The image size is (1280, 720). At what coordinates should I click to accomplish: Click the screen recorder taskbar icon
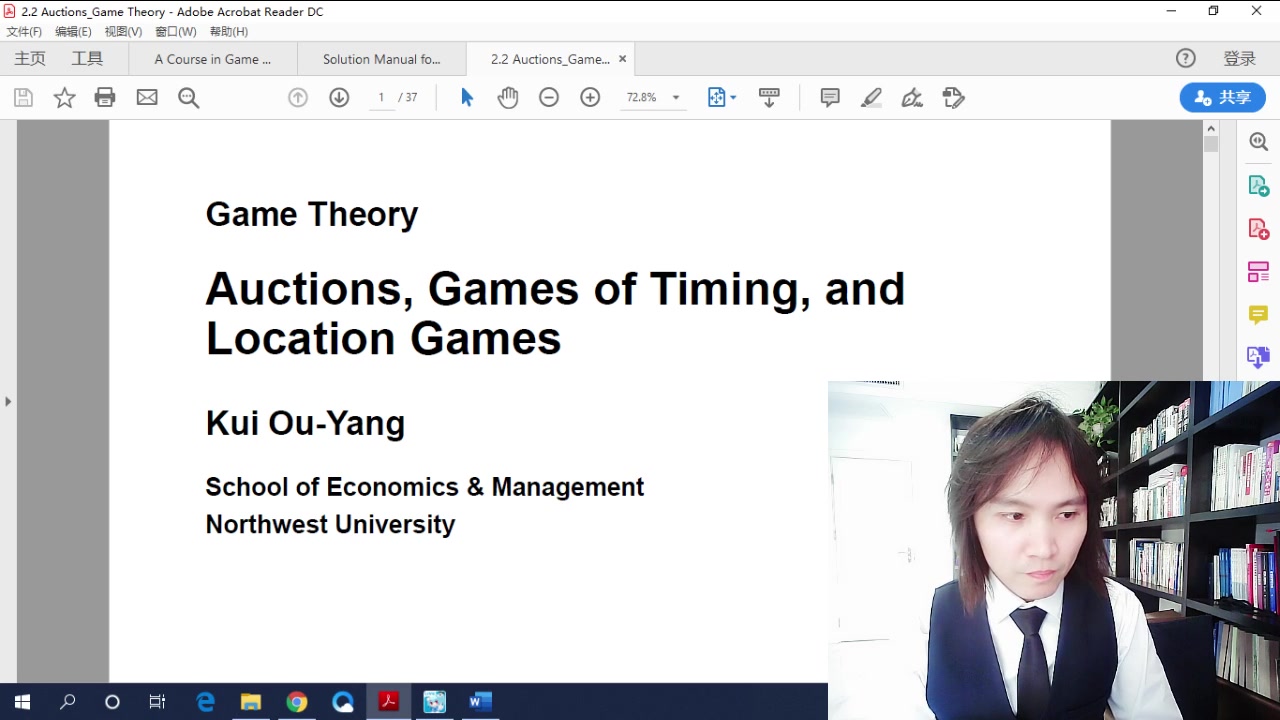(434, 702)
